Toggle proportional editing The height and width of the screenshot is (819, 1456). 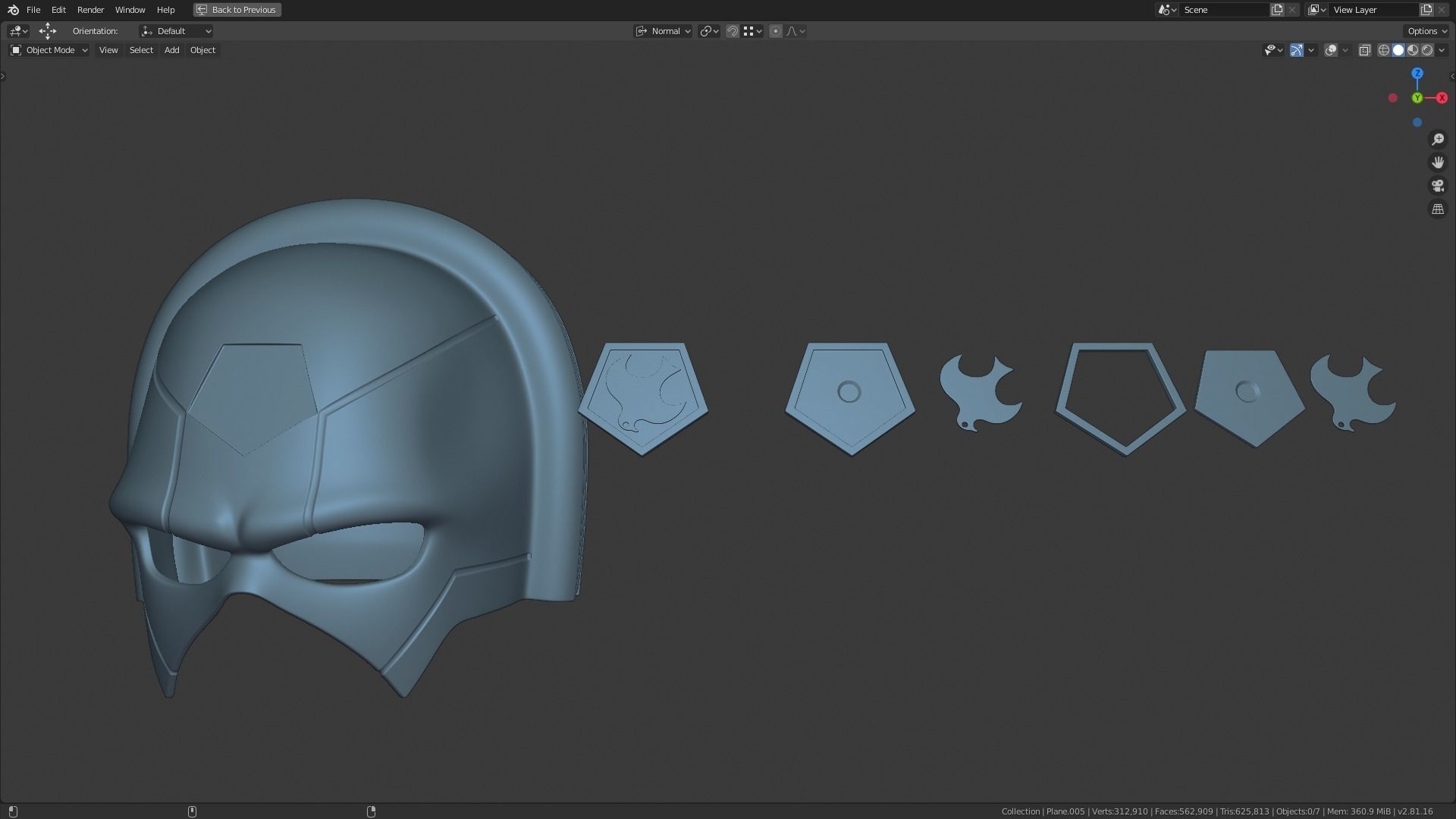[x=775, y=31]
